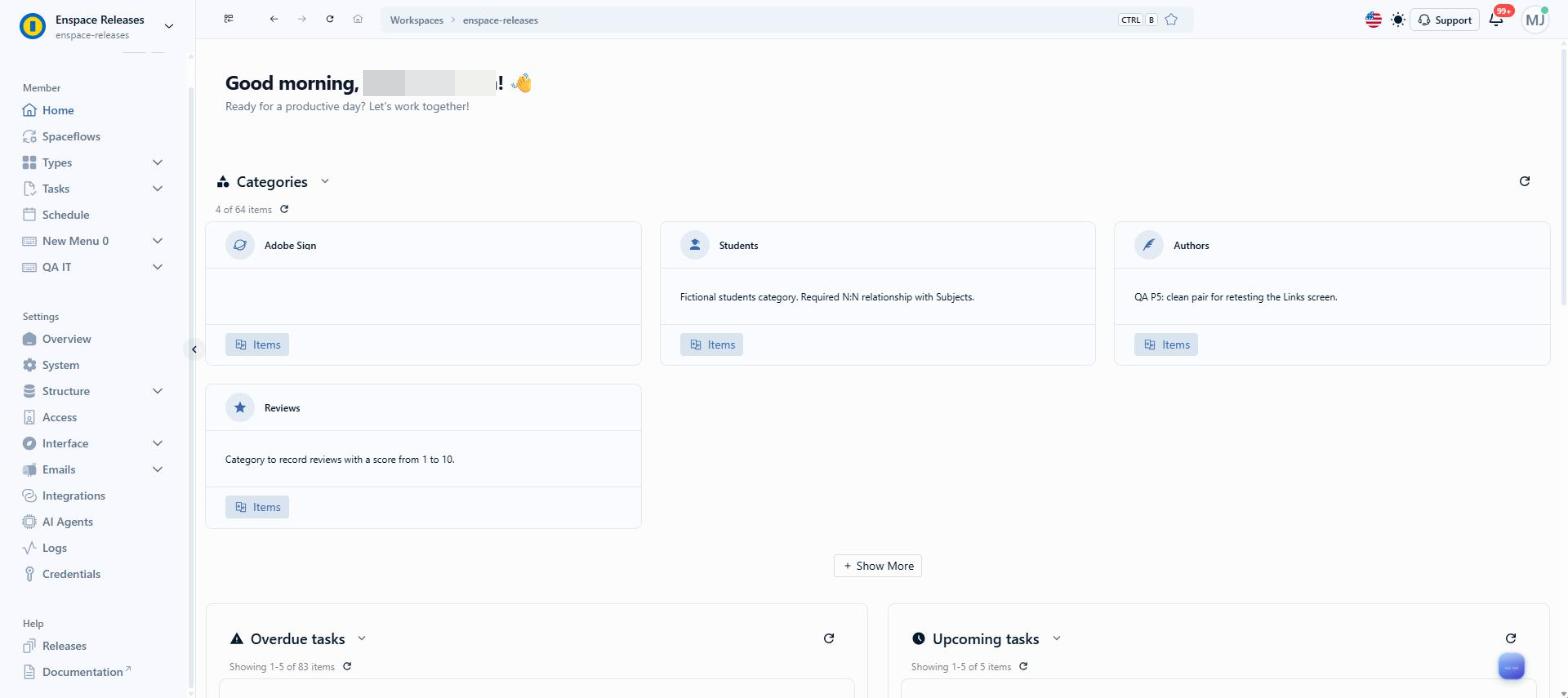Refresh the Overdue tasks showing count
This screenshot has height=698, width=1568.
[347, 666]
